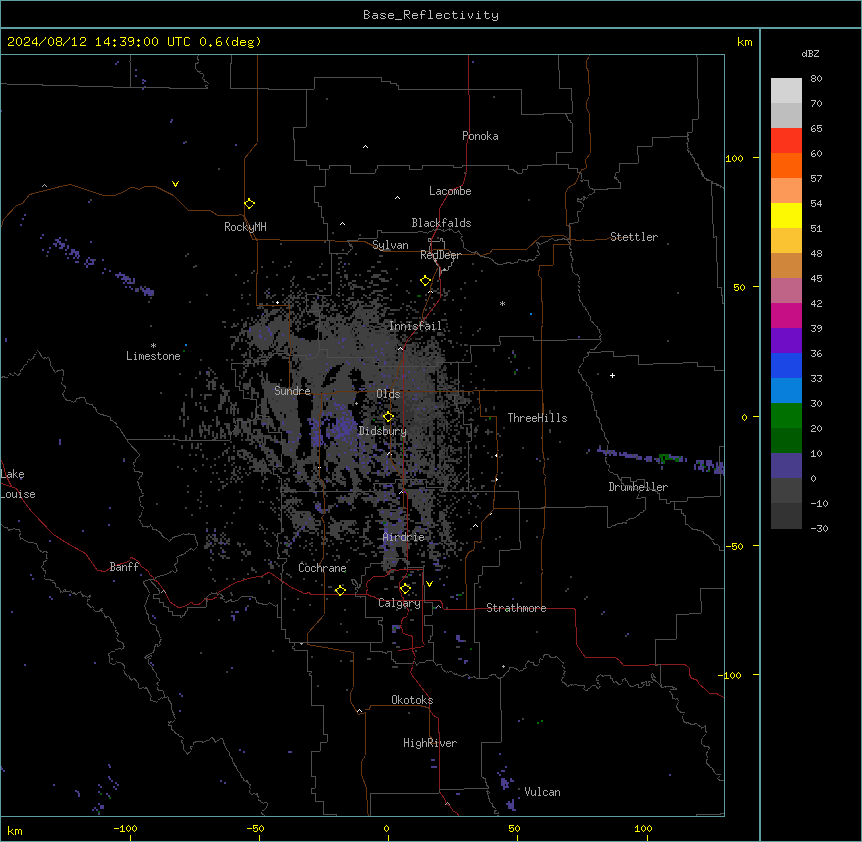Click the Stettler label
The width and height of the screenshot is (862, 842).
pos(634,237)
